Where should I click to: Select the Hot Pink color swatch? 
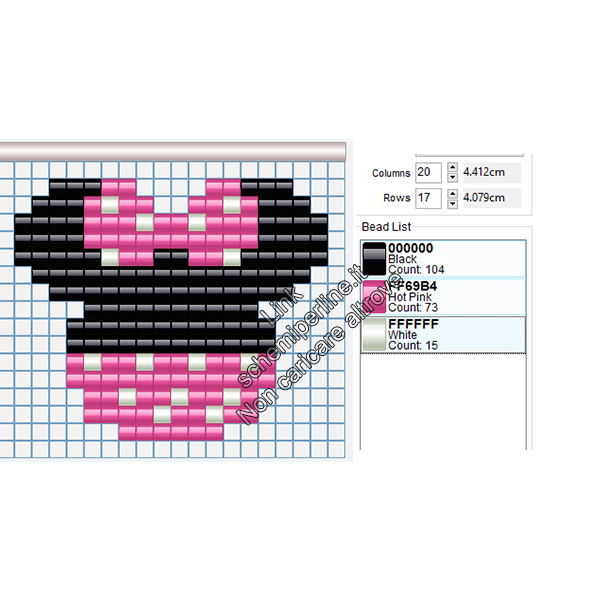pyautogui.click(x=374, y=297)
